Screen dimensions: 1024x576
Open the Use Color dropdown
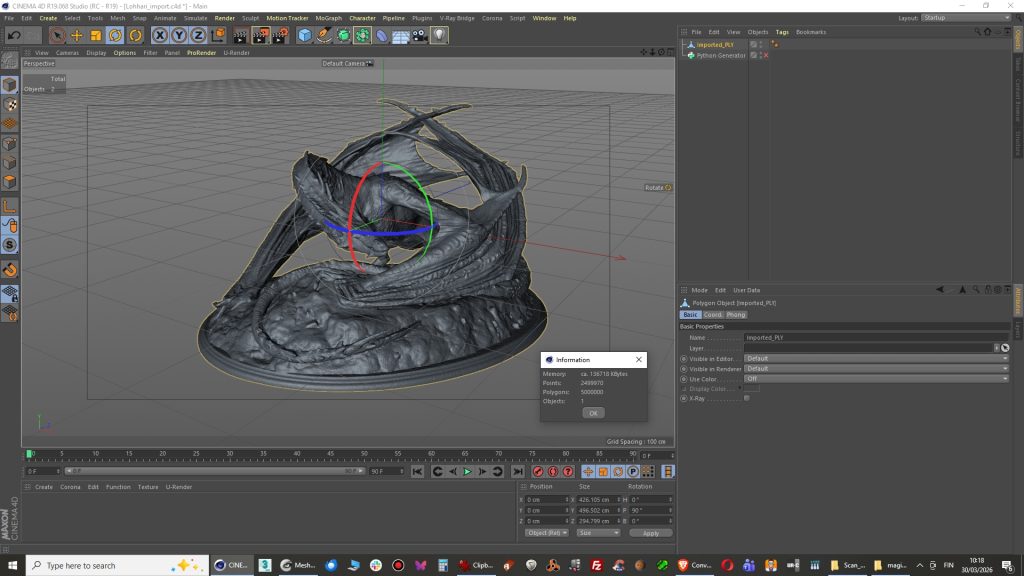click(876, 379)
